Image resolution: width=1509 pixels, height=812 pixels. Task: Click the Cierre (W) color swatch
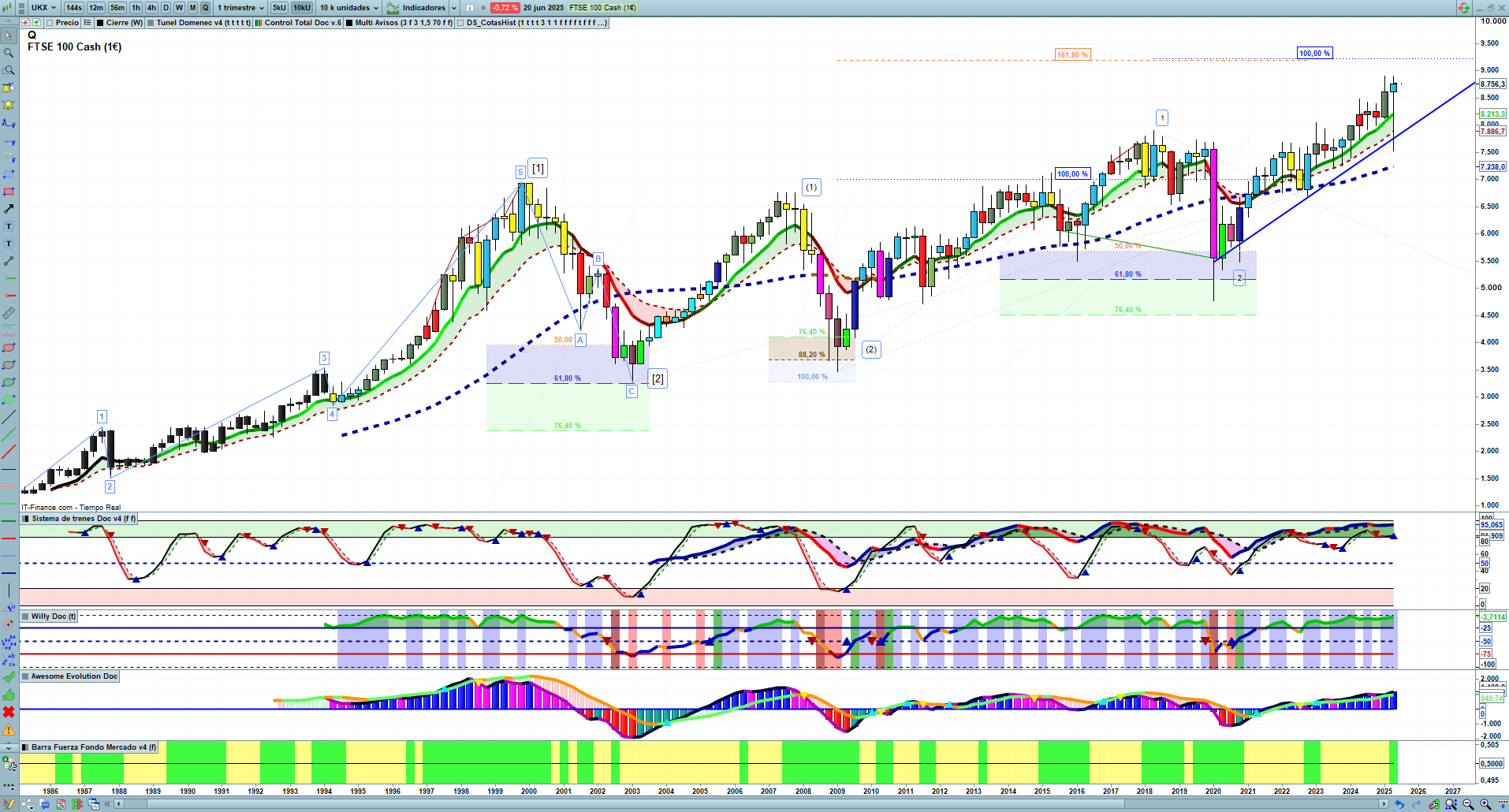pyautogui.click(x=100, y=23)
